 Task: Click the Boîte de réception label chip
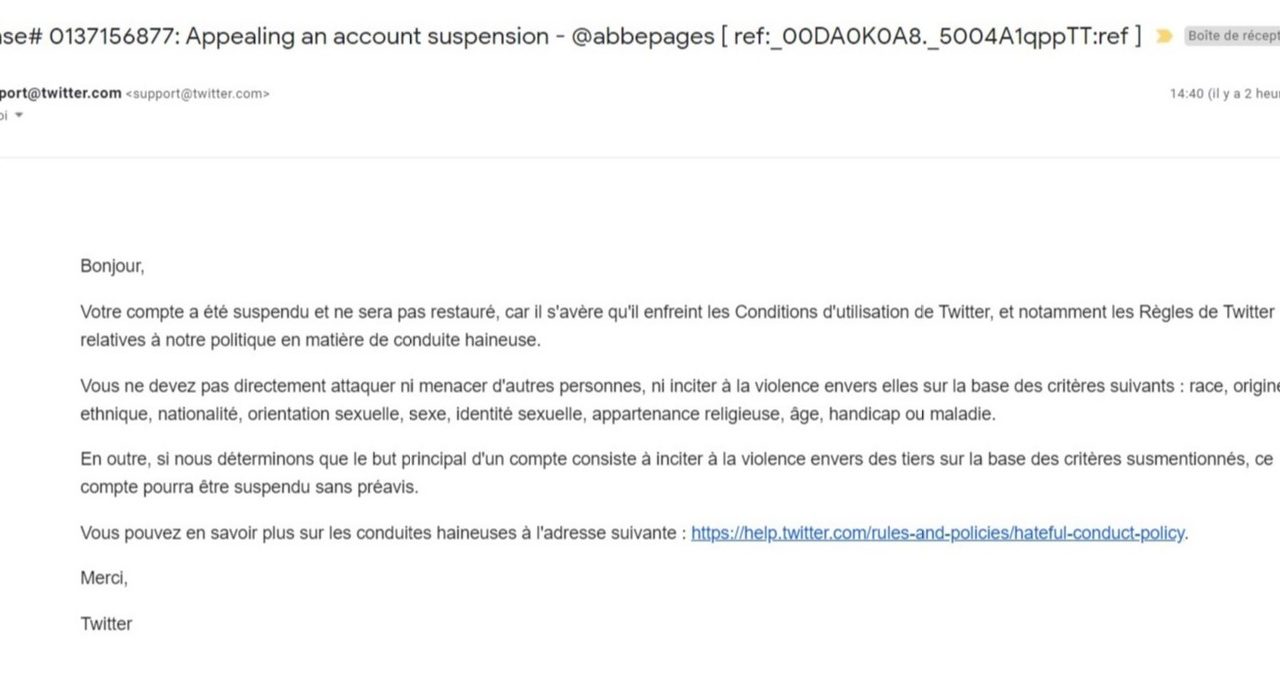click(x=1232, y=36)
